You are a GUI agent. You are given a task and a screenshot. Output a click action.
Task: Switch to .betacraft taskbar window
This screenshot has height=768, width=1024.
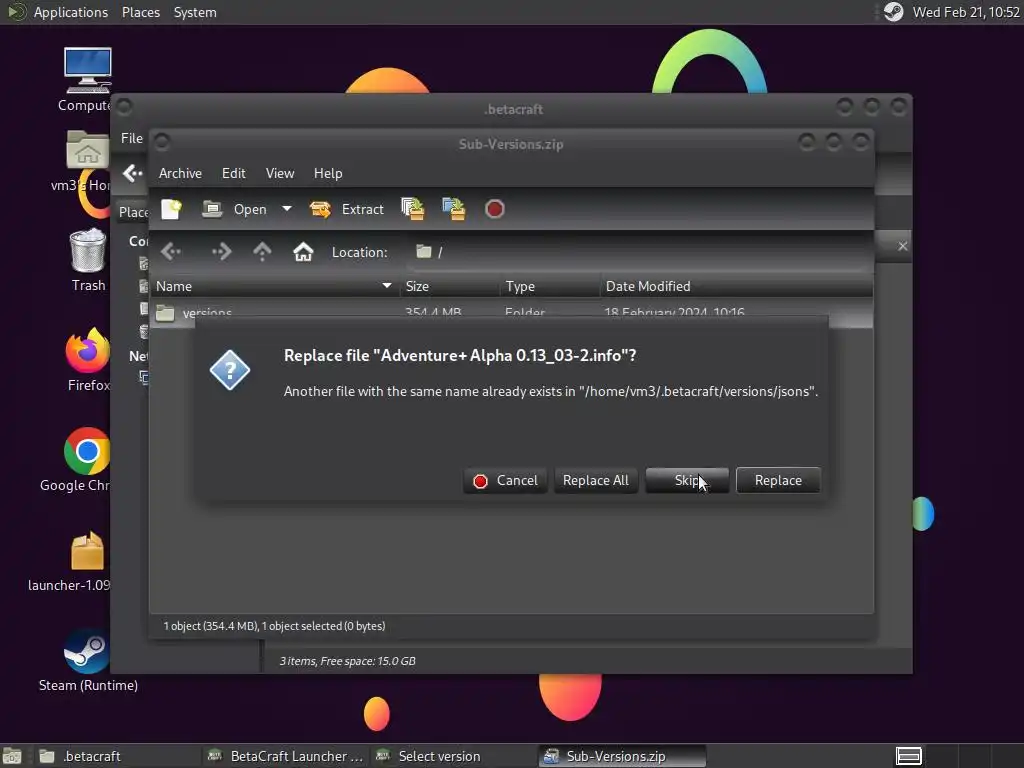pyautogui.click(x=116, y=756)
